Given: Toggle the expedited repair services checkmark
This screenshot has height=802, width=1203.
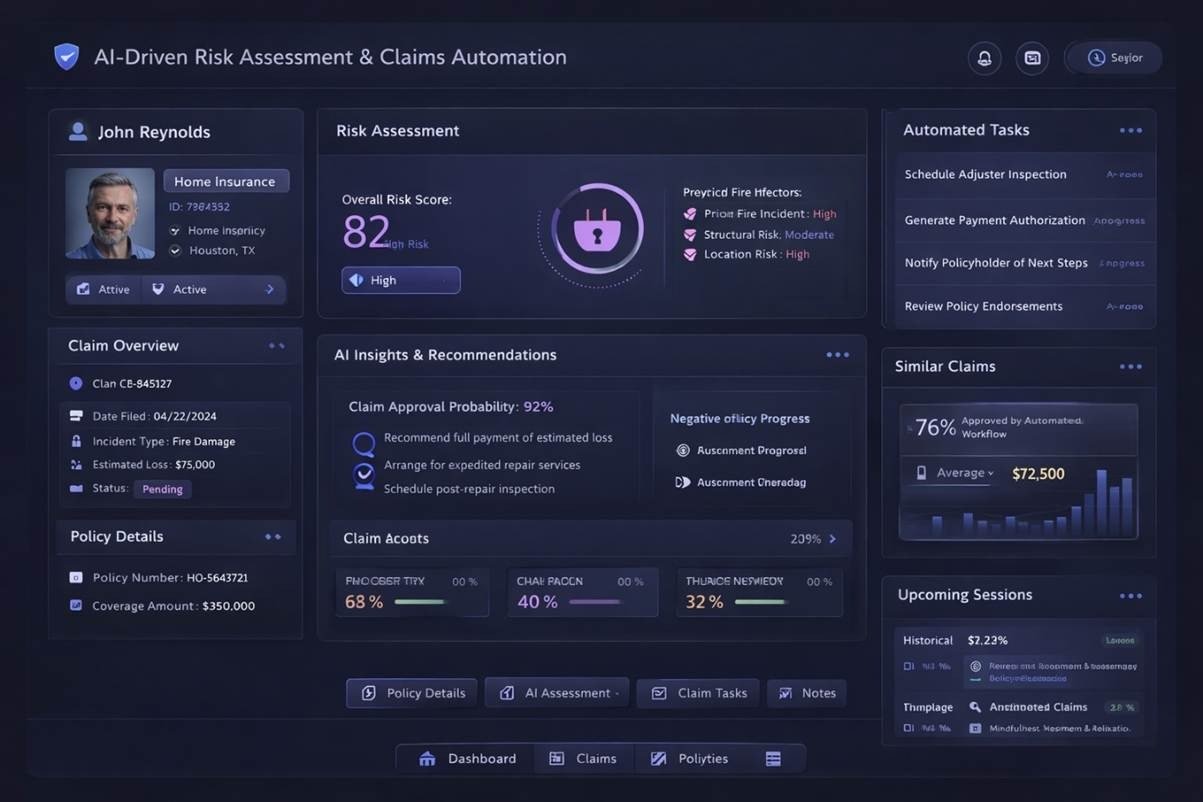Looking at the screenshot, I should 364,472.
